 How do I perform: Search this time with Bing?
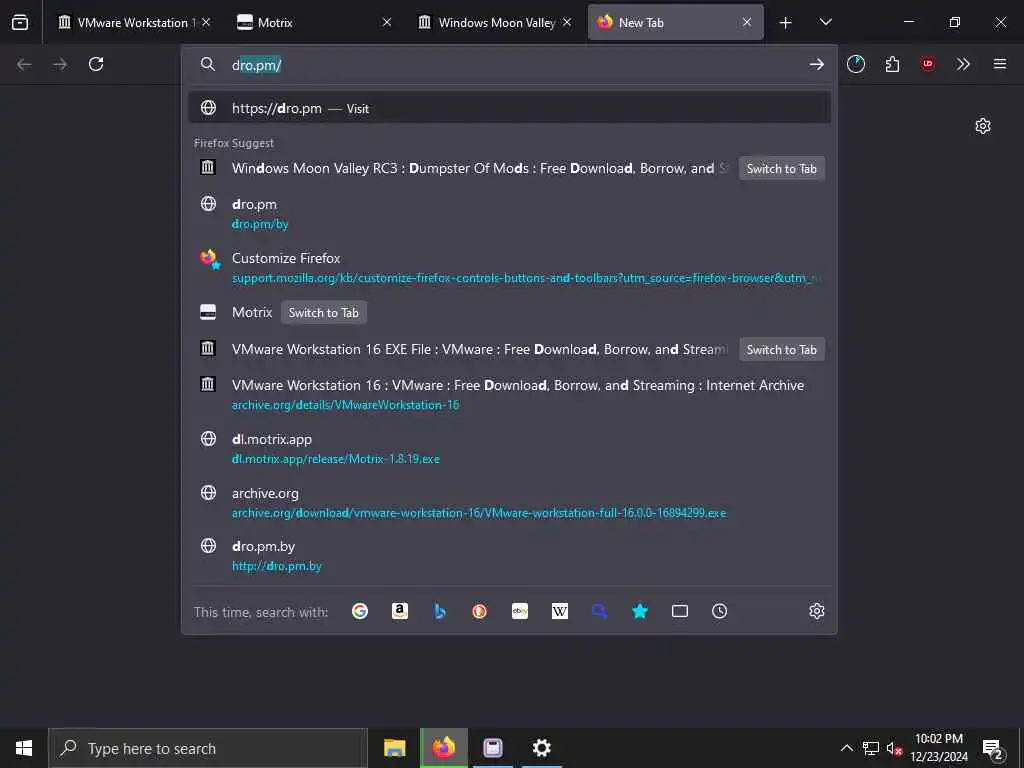440,611
